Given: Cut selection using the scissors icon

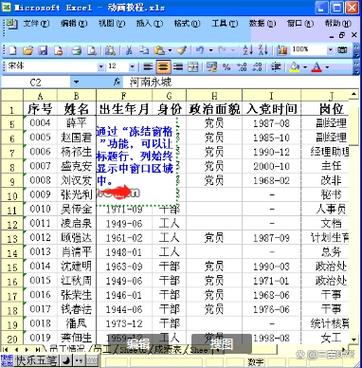Looking at the screenshot, I should 129,50.
